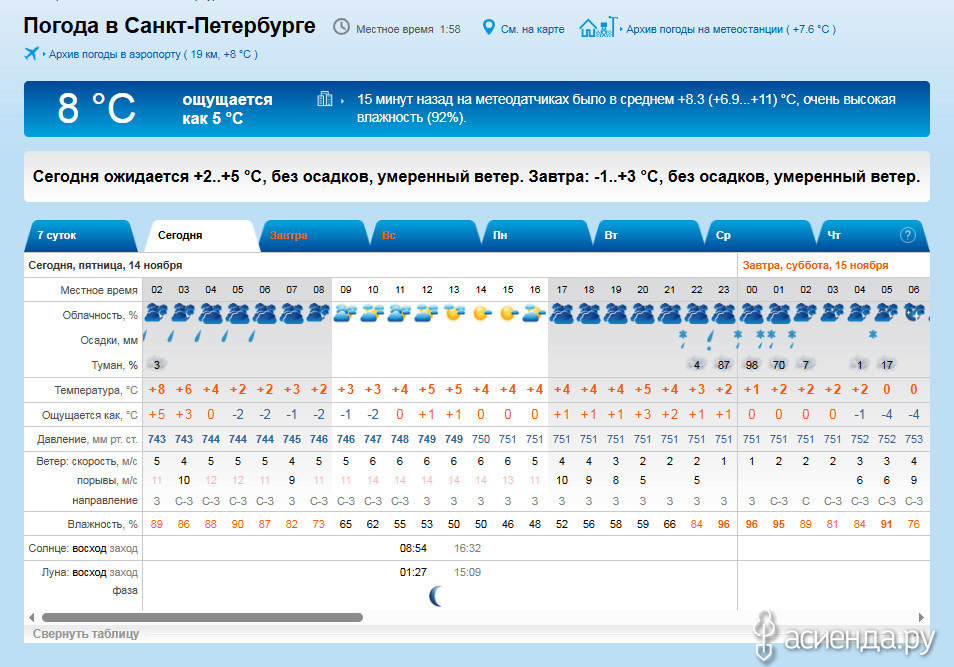Expand the arrow next to the banner building icon

(343, 100)
